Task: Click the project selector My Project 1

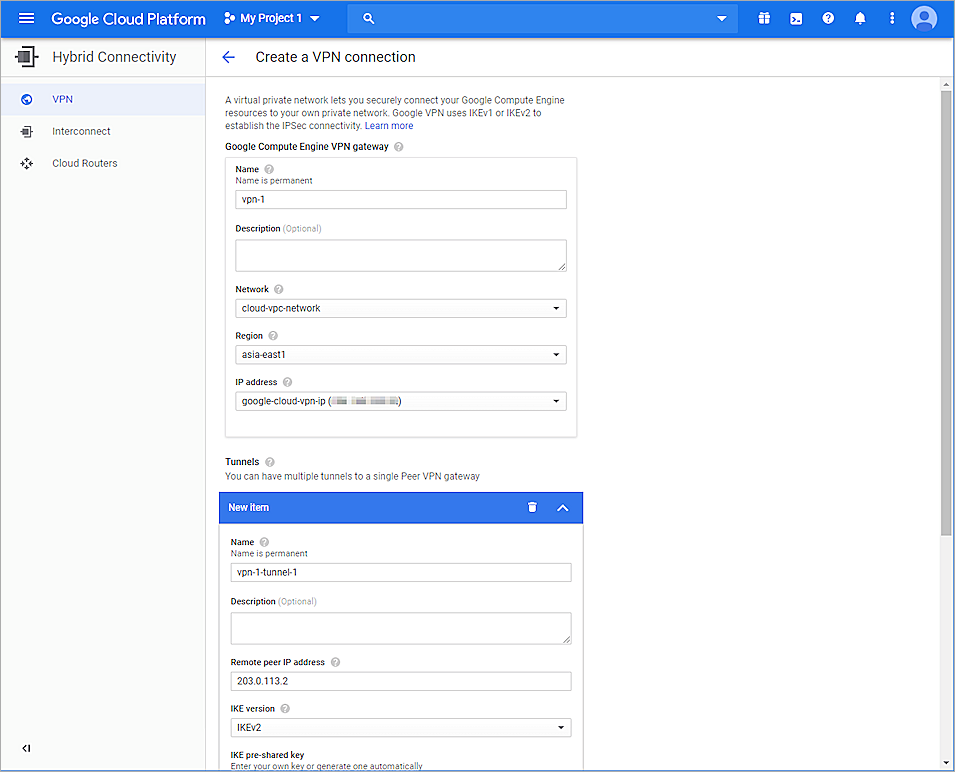Action: [x=272, y=17]
